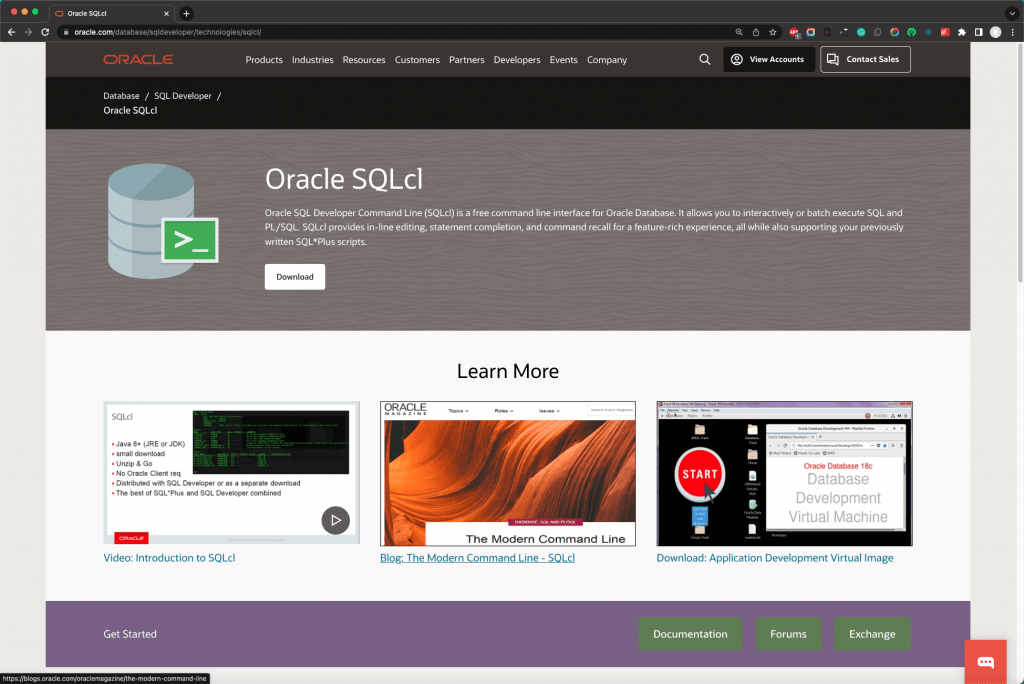Image resolution: width=1024 pixels, height=684 pixels.
Task: Open the Exchange button
Action: point(872,634)
